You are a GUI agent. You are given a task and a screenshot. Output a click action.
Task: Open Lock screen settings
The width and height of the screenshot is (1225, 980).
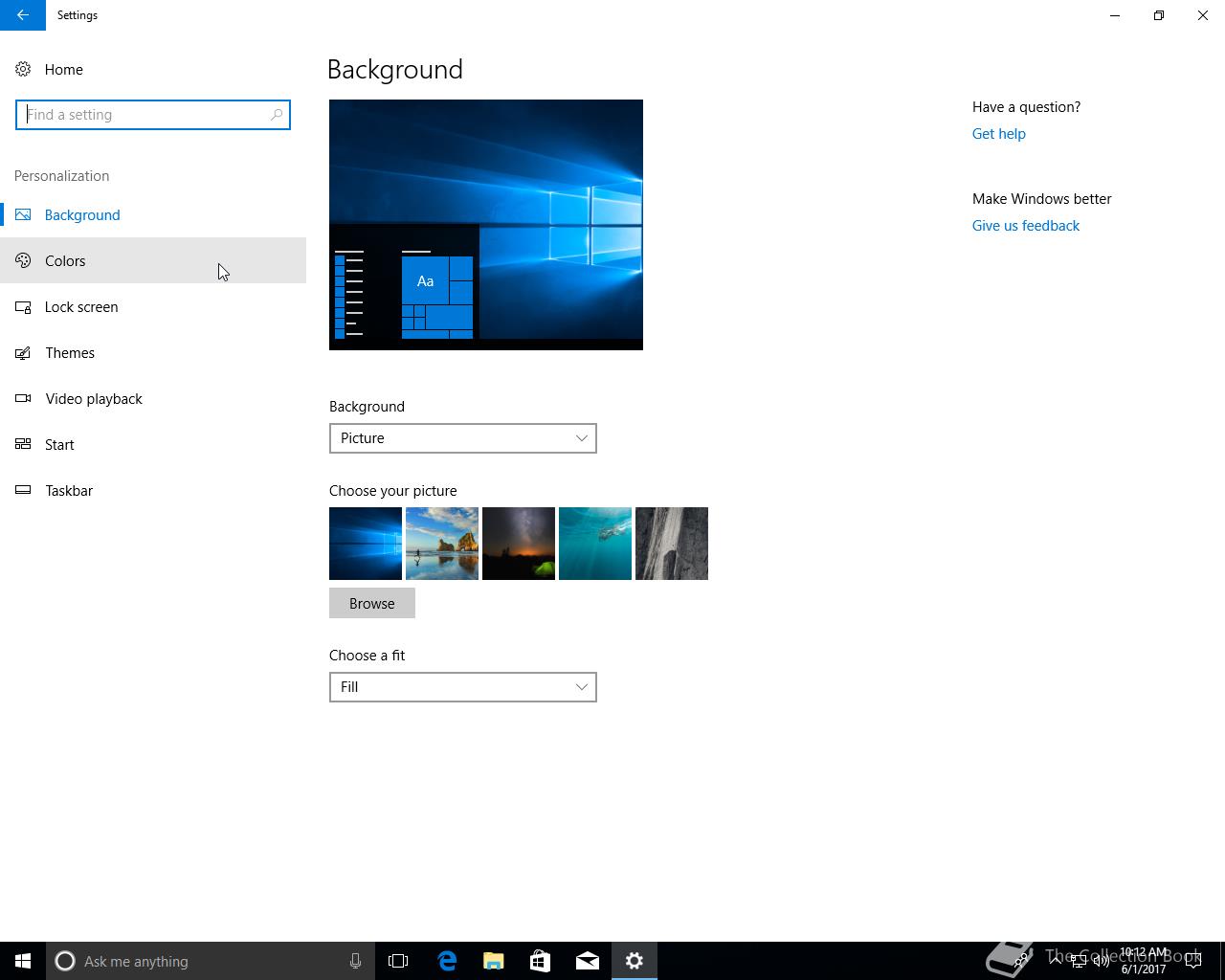(81, 306)
